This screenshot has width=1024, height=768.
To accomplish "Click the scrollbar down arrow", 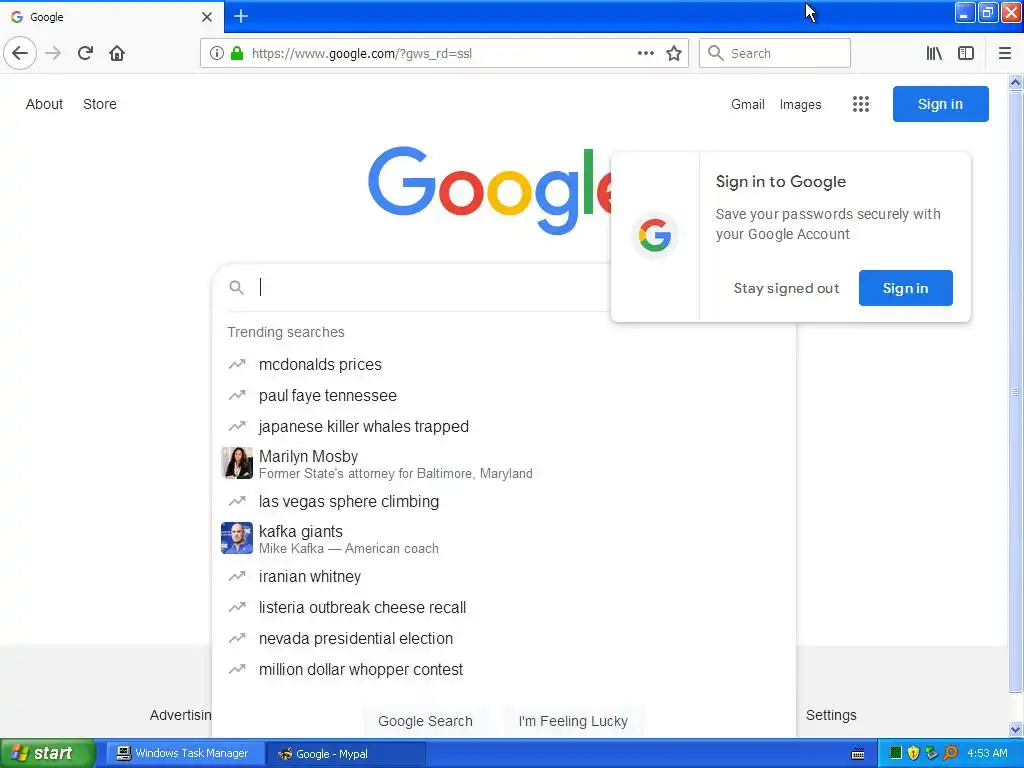I will pyautogui.click(x=1015, y=729).
